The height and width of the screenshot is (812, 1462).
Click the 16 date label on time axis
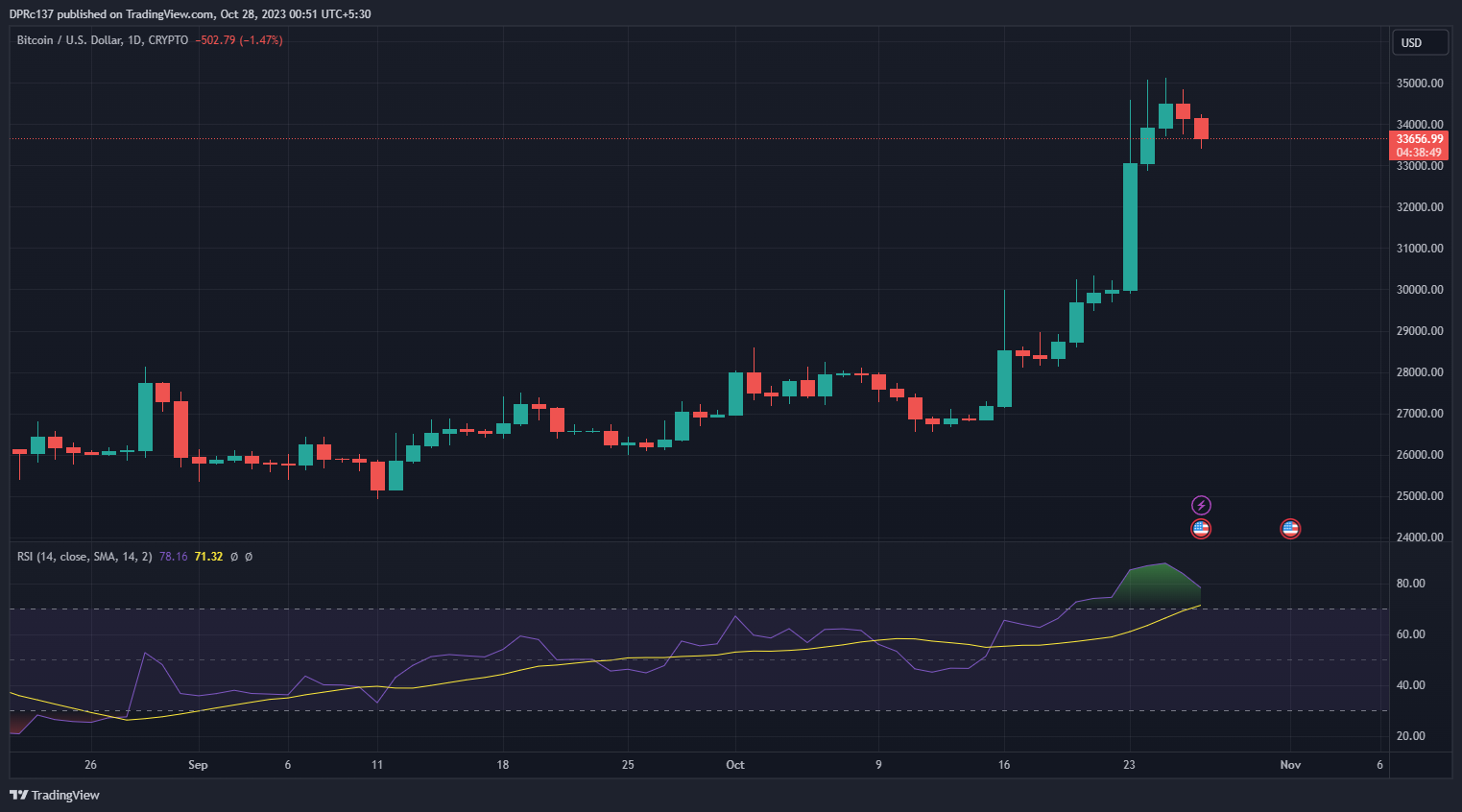tap(1004, 765)
